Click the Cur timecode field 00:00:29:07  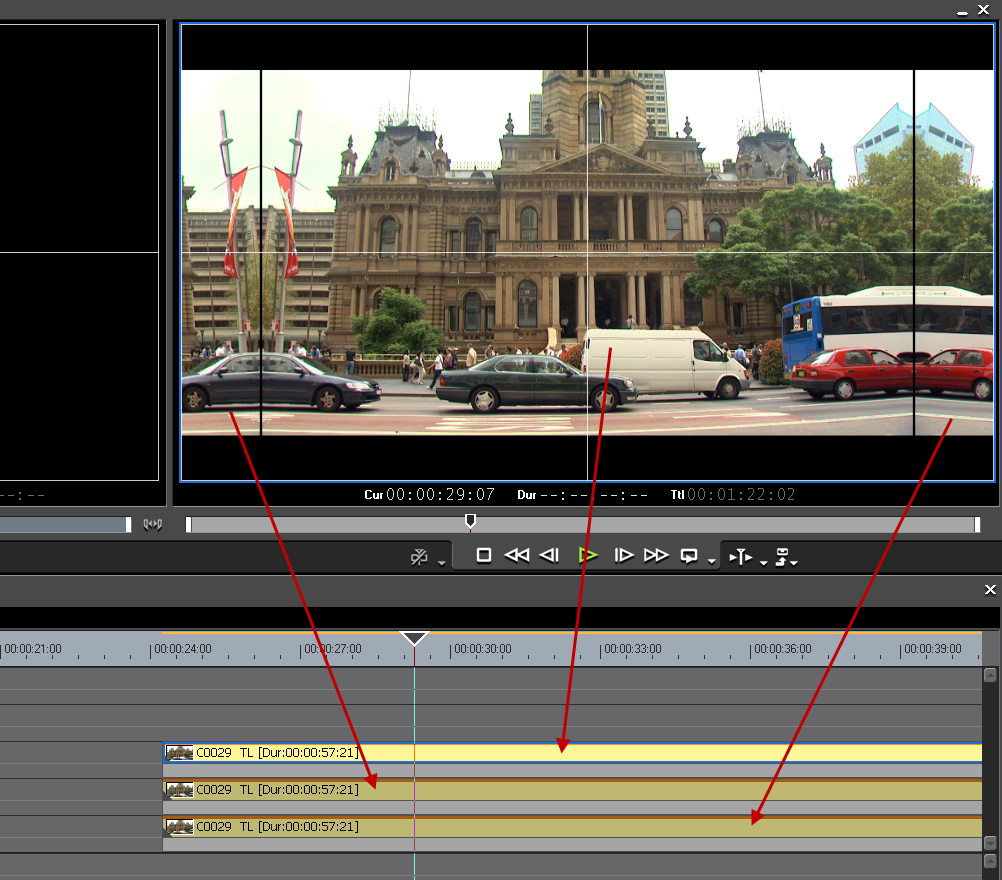click(x=442, y=495)
